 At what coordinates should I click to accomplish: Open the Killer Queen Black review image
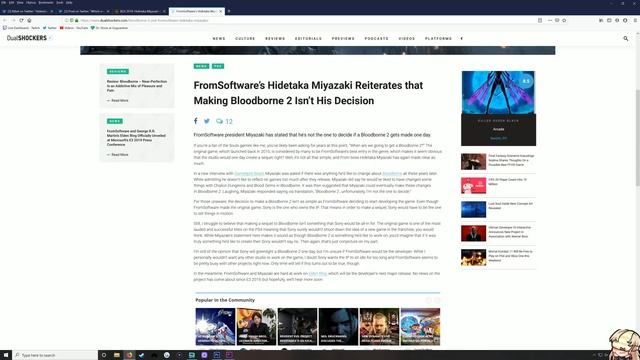pos(498,93)
